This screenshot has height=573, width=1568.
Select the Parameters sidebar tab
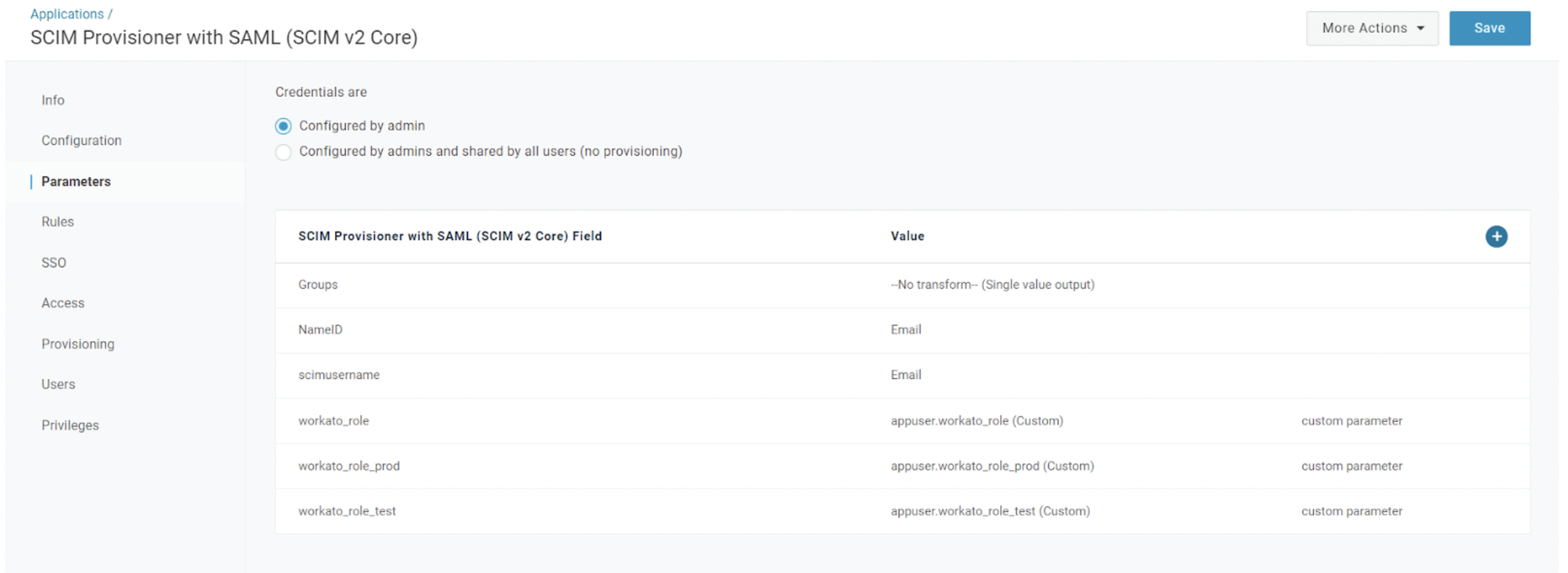point(76,181)
